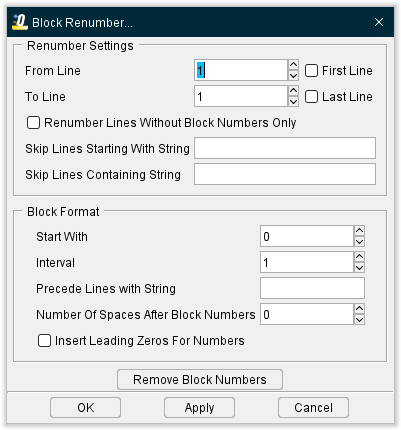The height and width of the screenshot is (430, 401).
Task: Confirm the dialog with OK
Action: tap(85, 407)
